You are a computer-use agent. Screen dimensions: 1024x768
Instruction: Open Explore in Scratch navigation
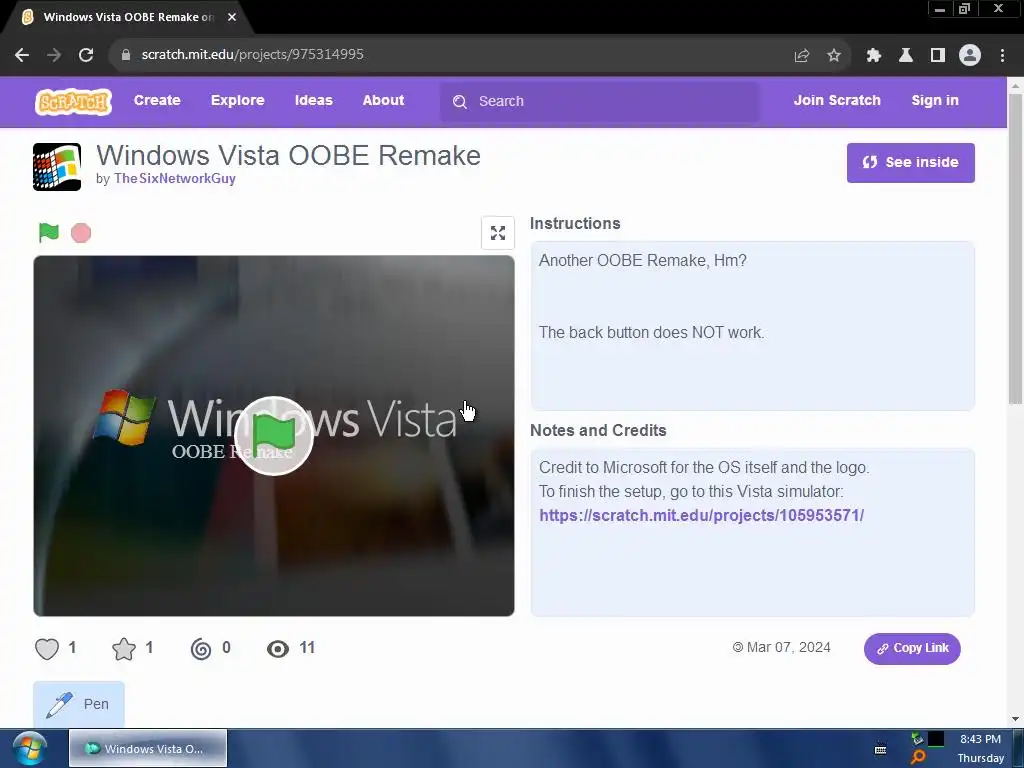238,101
